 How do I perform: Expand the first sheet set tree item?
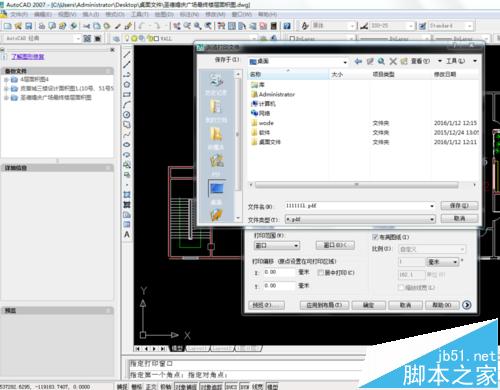tap(6, 80)
